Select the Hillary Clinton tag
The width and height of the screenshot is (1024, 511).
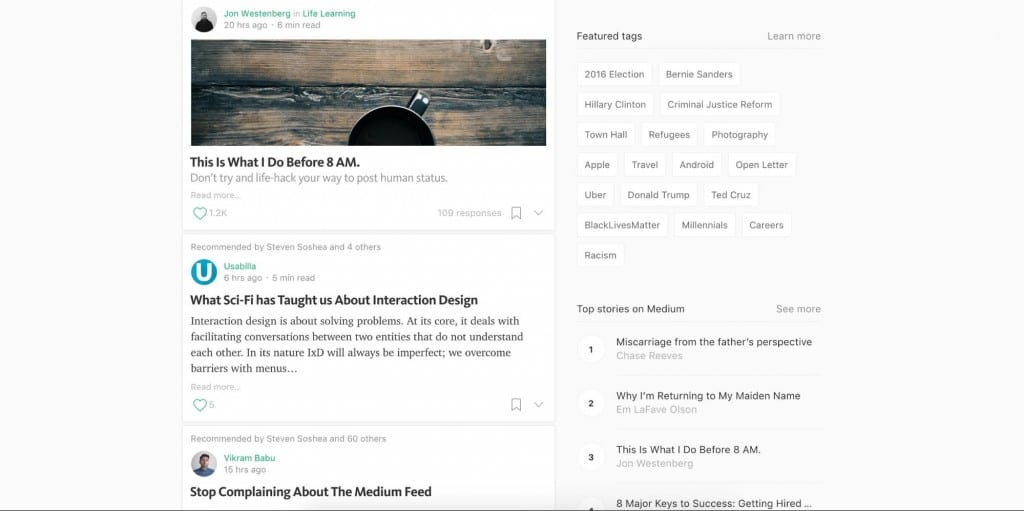pos(615,105)
